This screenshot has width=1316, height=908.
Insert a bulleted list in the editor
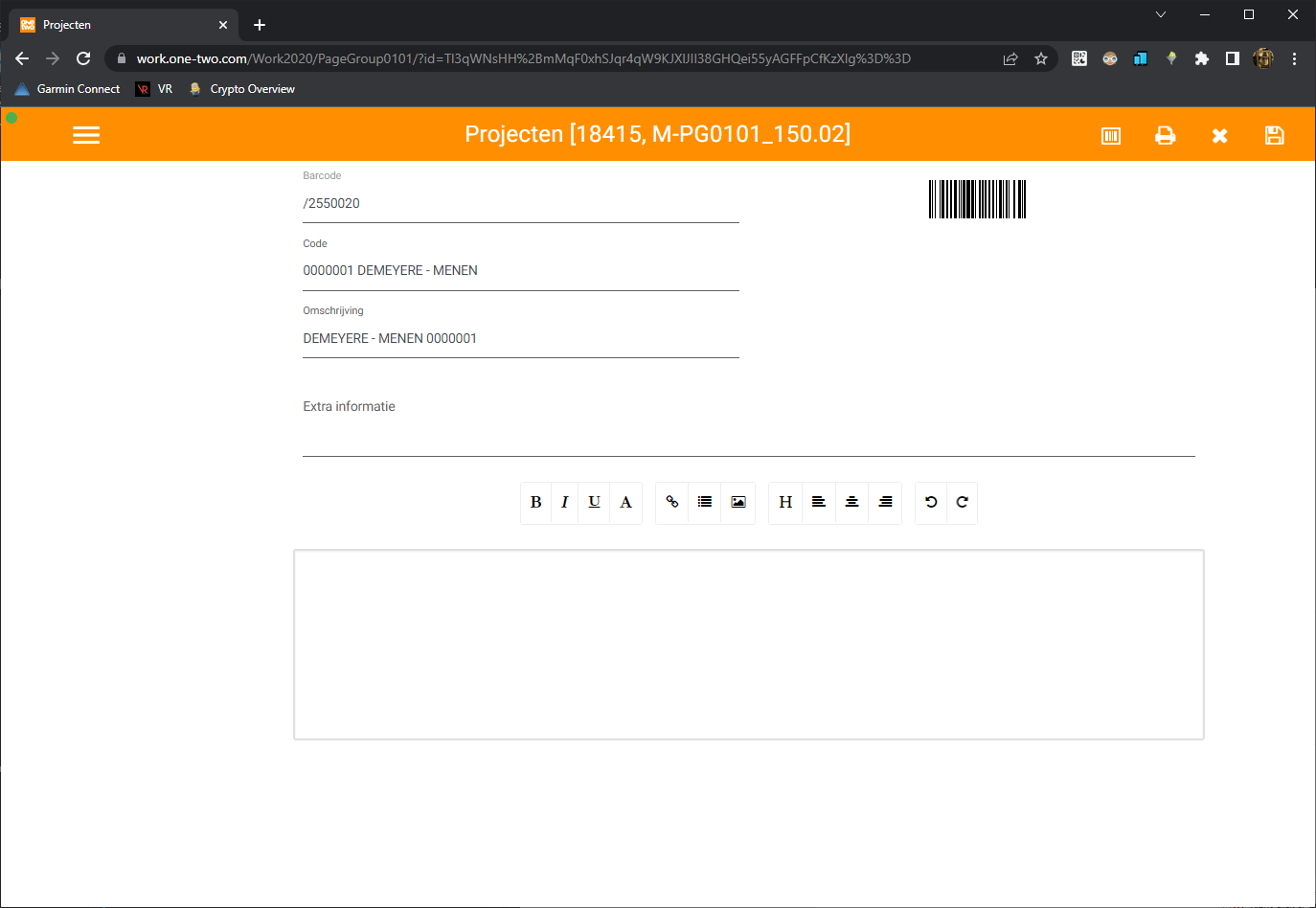[x=705, y=503]
